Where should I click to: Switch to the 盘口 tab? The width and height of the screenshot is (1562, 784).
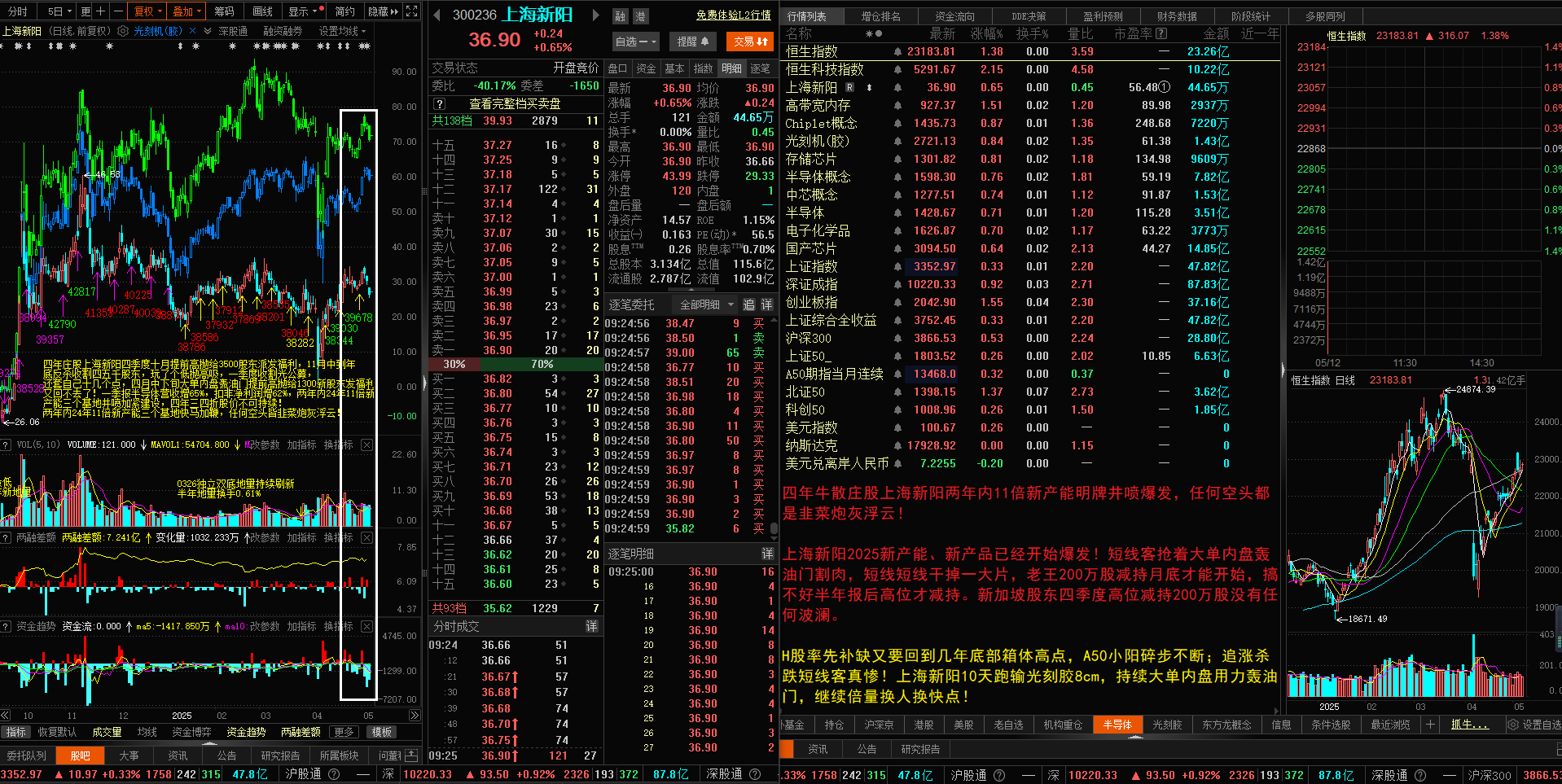tap(618, 68)
